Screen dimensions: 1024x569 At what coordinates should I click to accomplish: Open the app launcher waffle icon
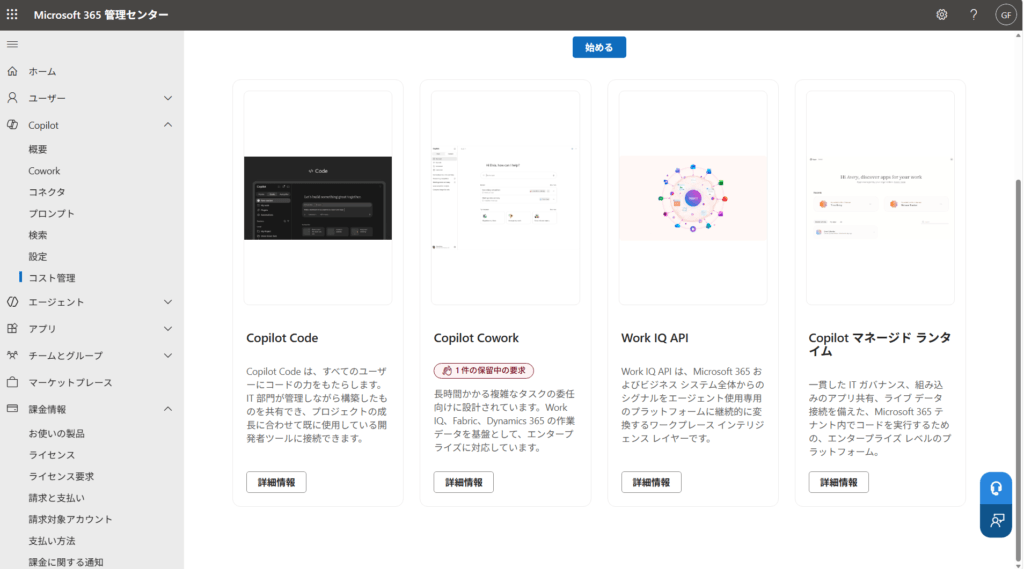point(12,14)
